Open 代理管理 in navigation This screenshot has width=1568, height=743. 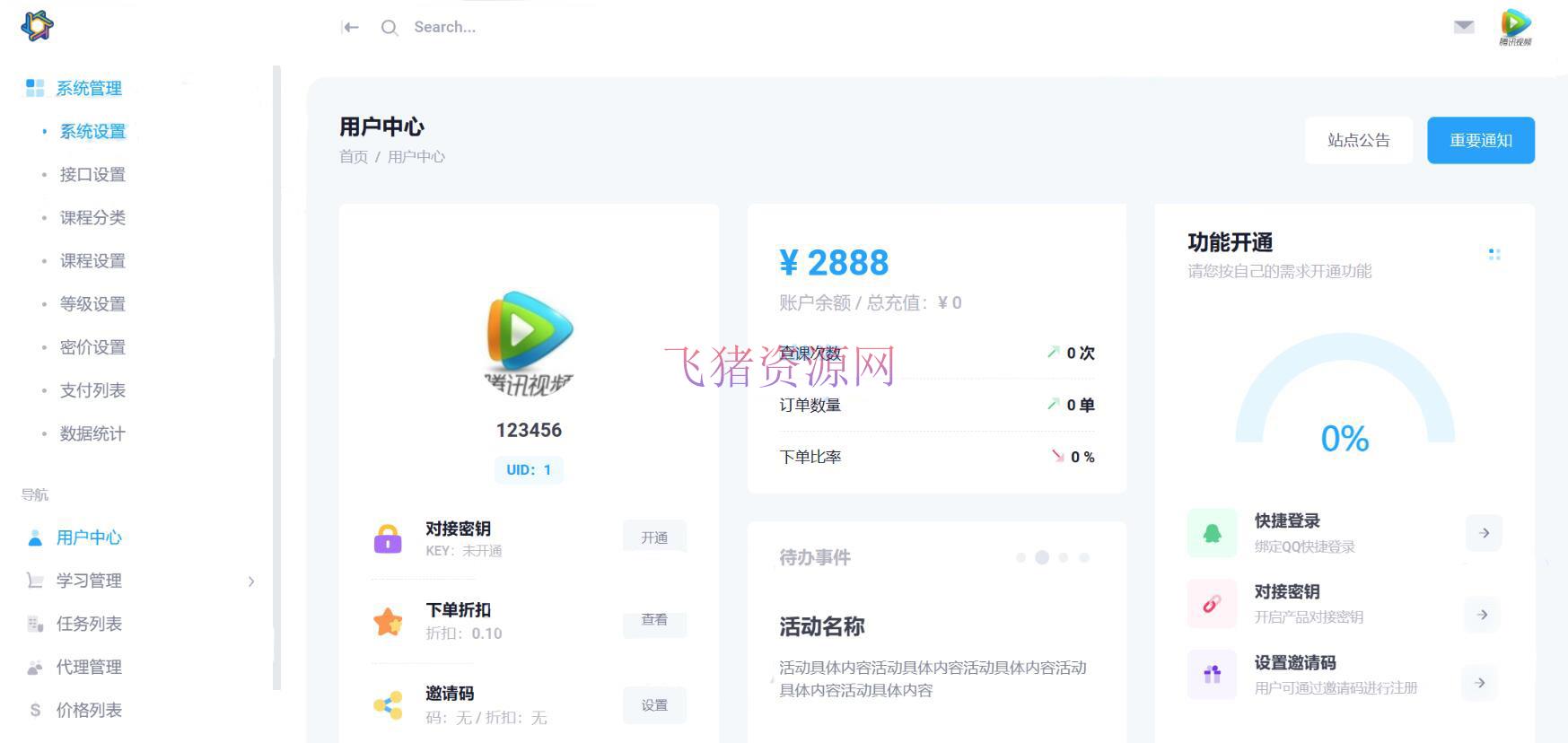click(89, 667)
